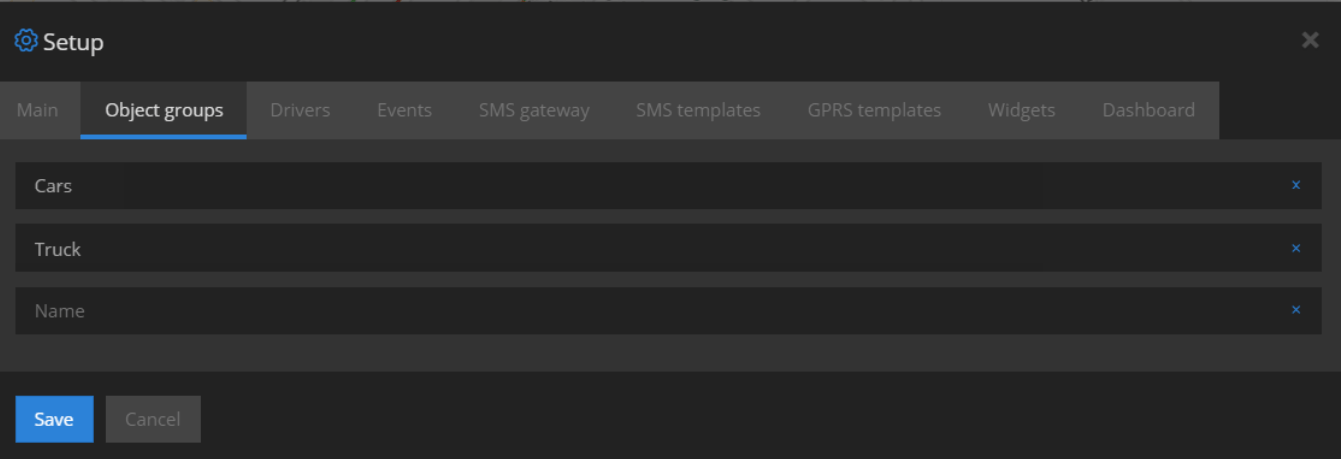Viewport: 1341px width, 459px height.
Task: Open the Widgets tab
Action: [1022, 110]
